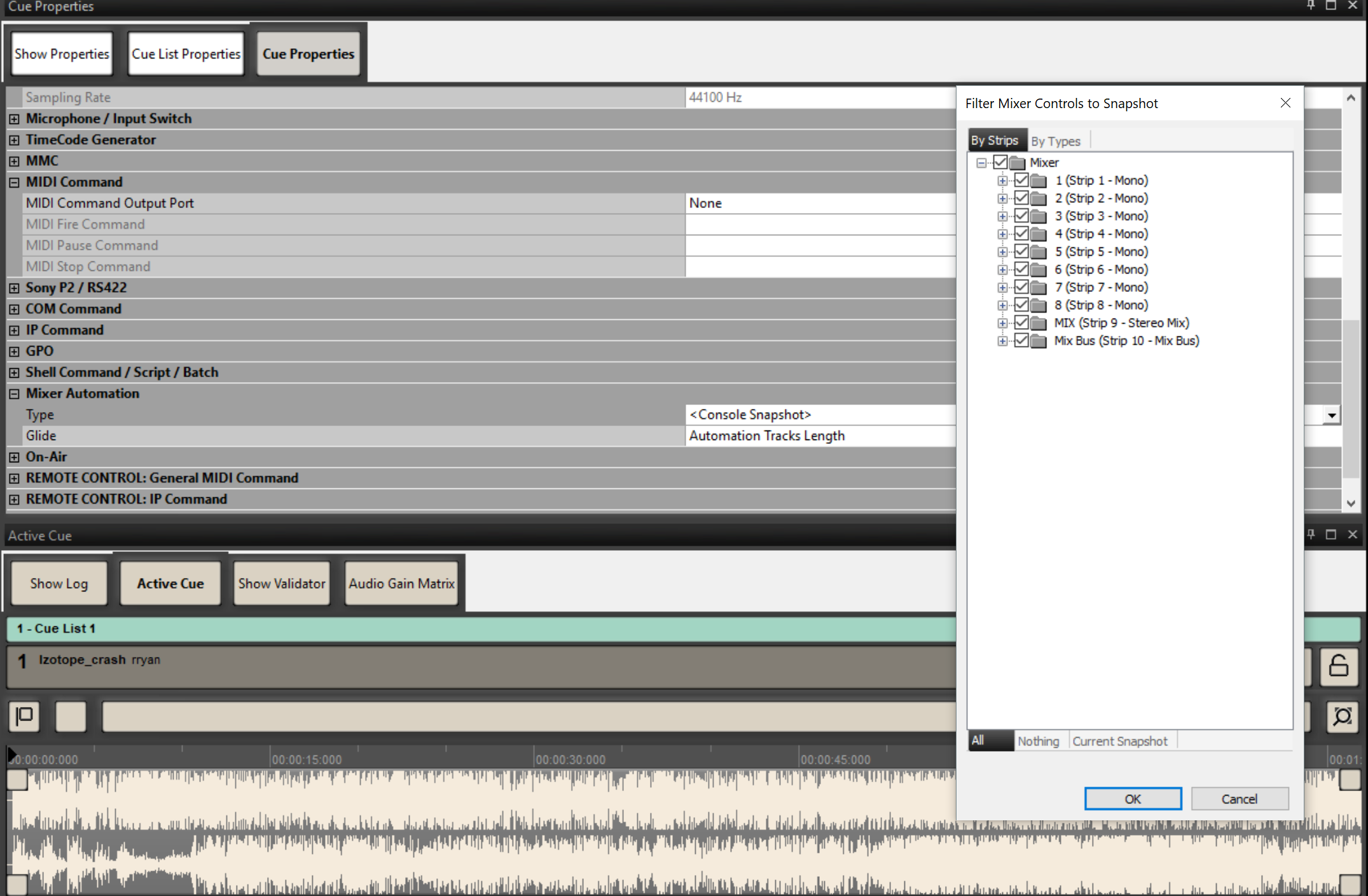Click the properties vertical scrollbar thumb
This screenshot has width=1368, height=896.
(1351, 397)
